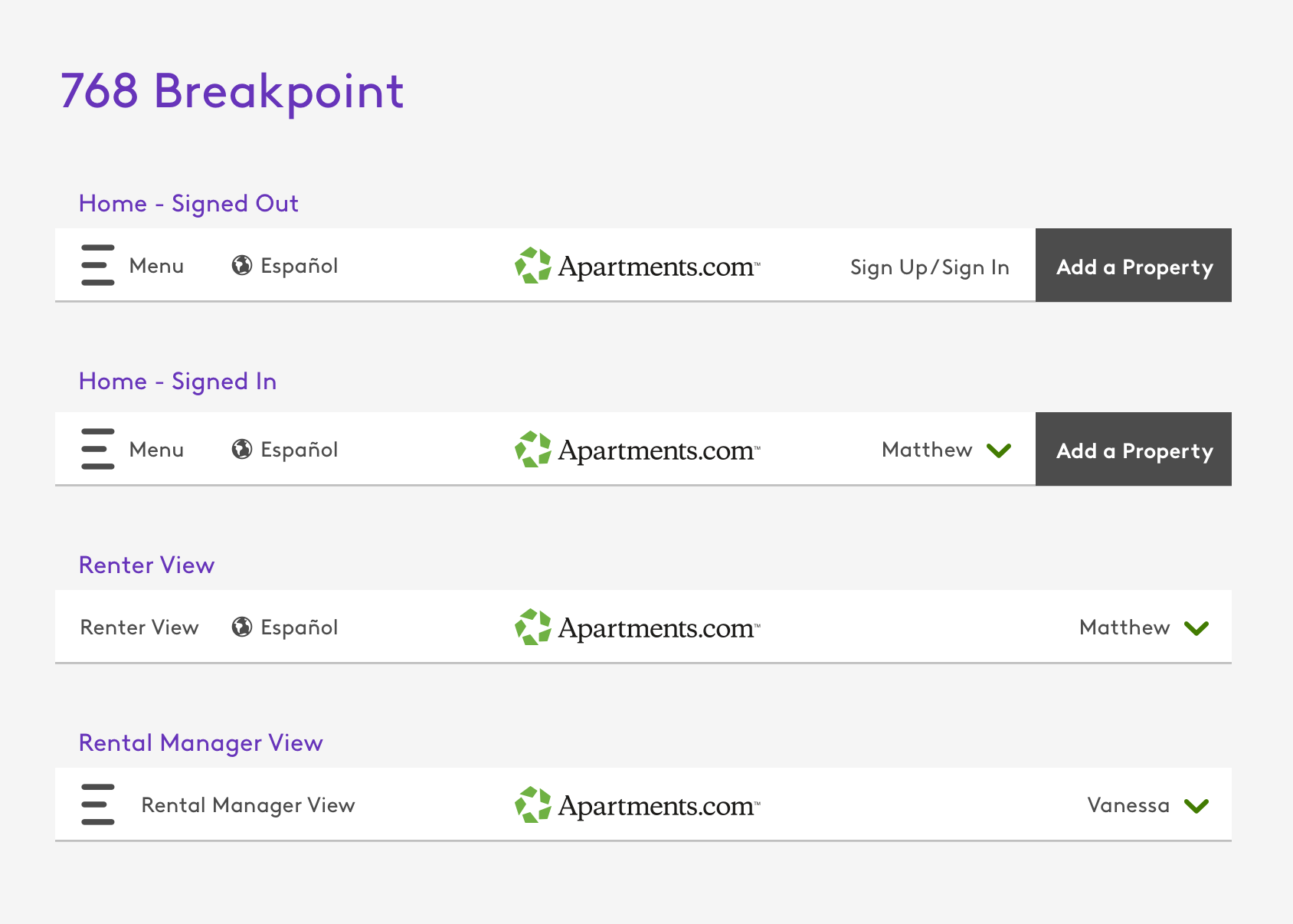Click Menu label in Signed Out header
The image size is (1293, 924).
(156, 266)
